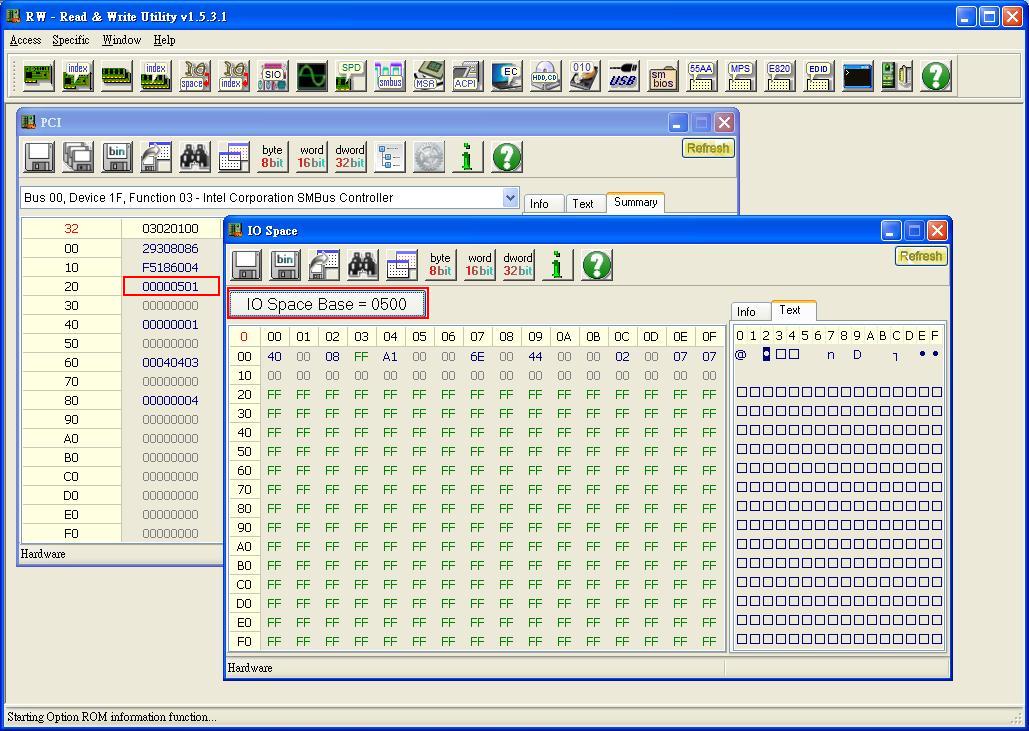Enable dword 32bit view in the PCI window
The width and height of the screenshot is (1029, 731).
pyautogui.click(x=349, y=157)
